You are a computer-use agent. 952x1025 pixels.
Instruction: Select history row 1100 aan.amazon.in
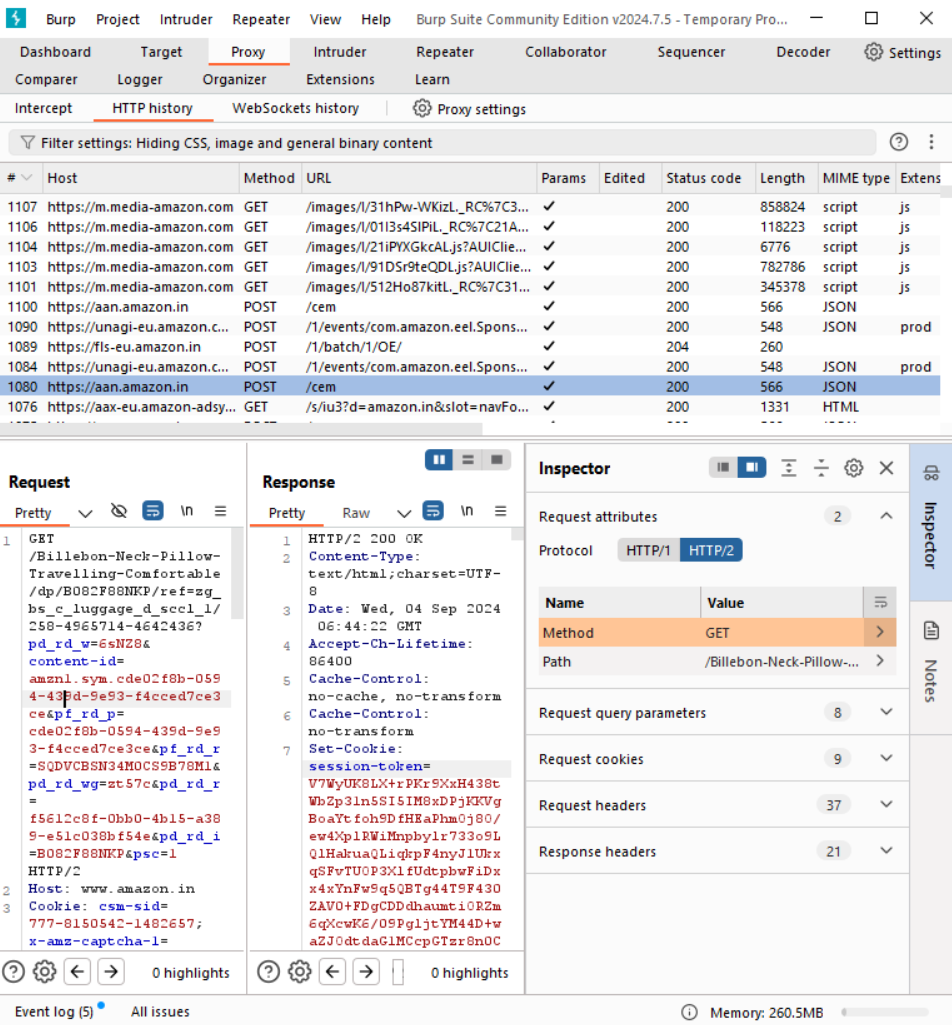click(x=470, y=307)
